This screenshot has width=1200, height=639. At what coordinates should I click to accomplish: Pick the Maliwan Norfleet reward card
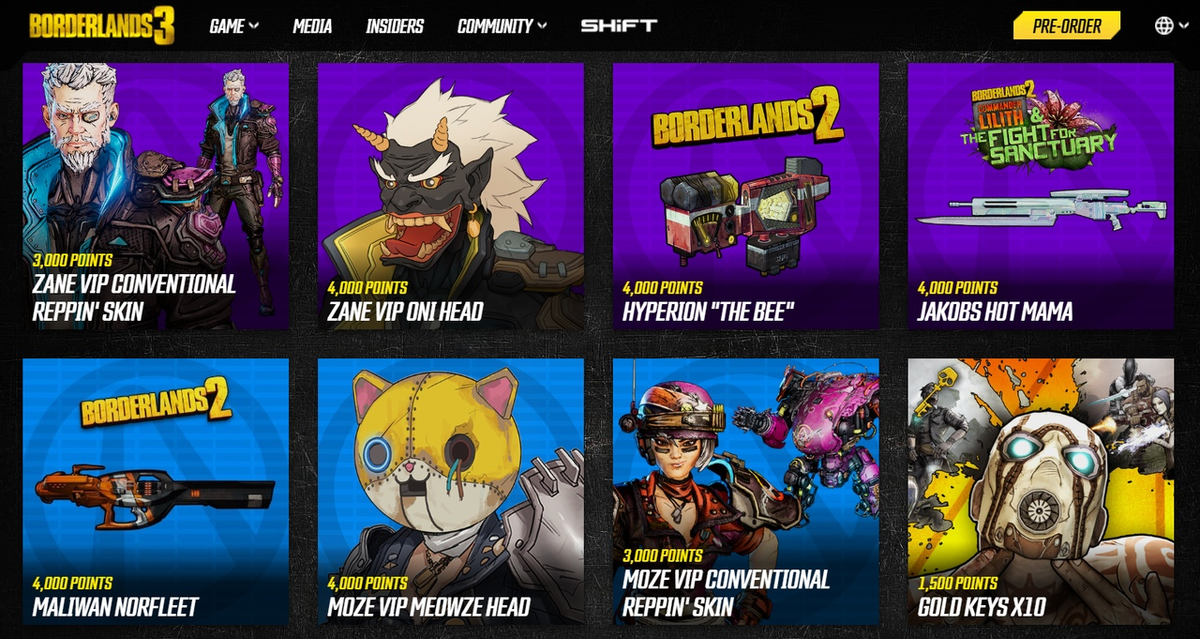click(x=156, y=492)
